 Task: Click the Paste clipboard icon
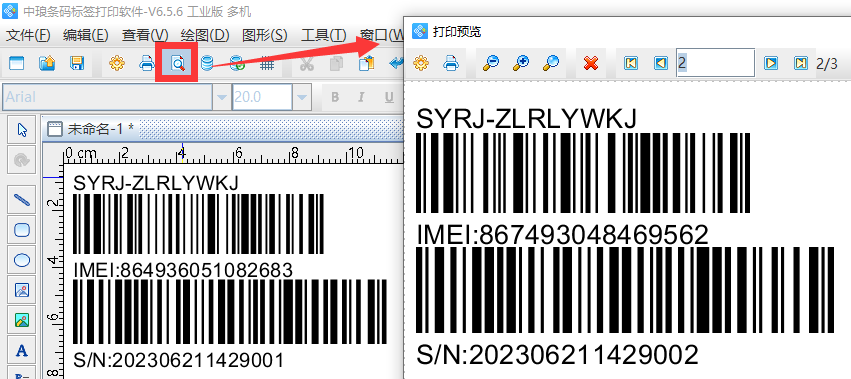[x=367, y=64]
